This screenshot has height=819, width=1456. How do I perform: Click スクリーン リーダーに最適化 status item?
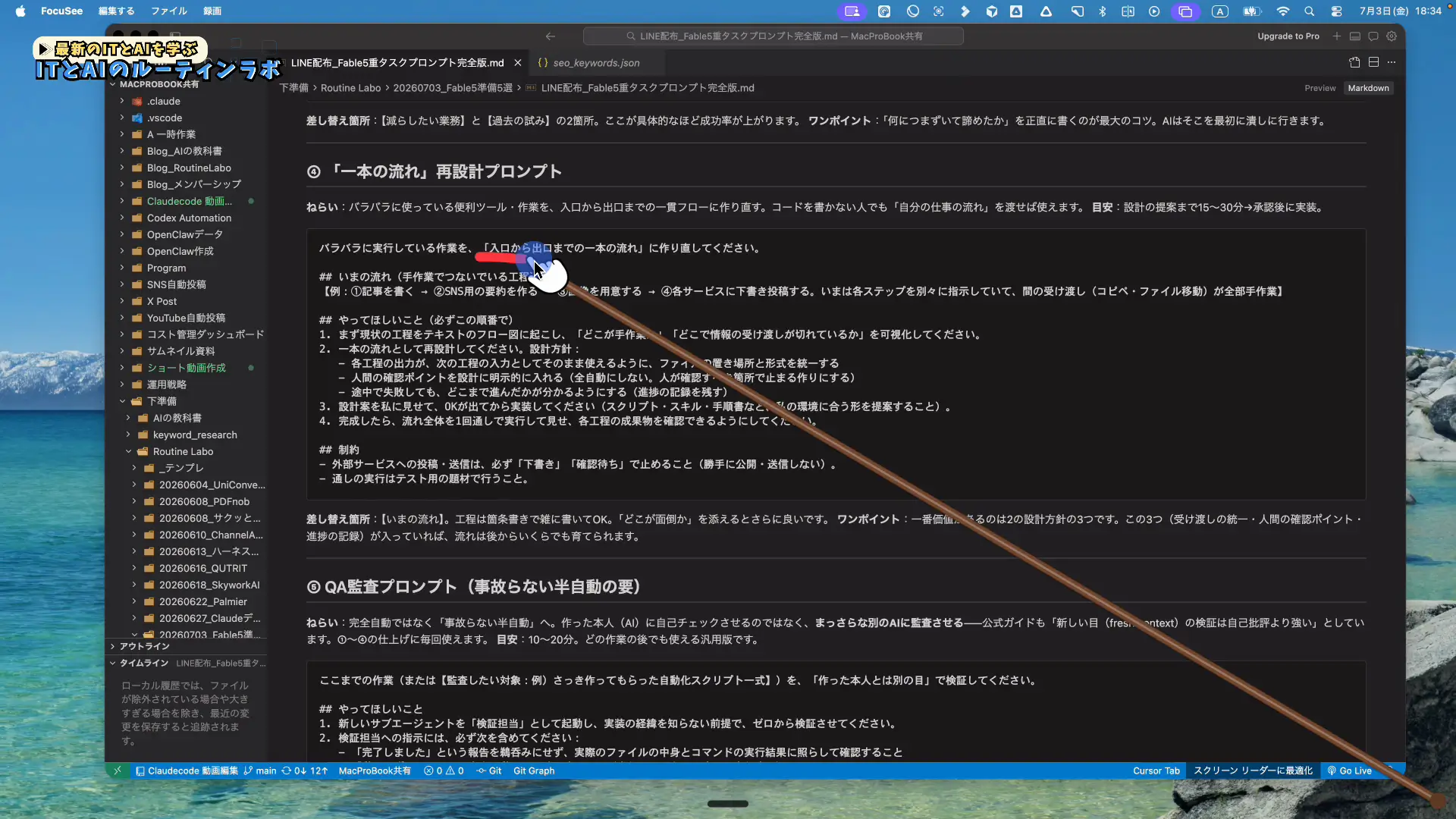[1253, 770]
